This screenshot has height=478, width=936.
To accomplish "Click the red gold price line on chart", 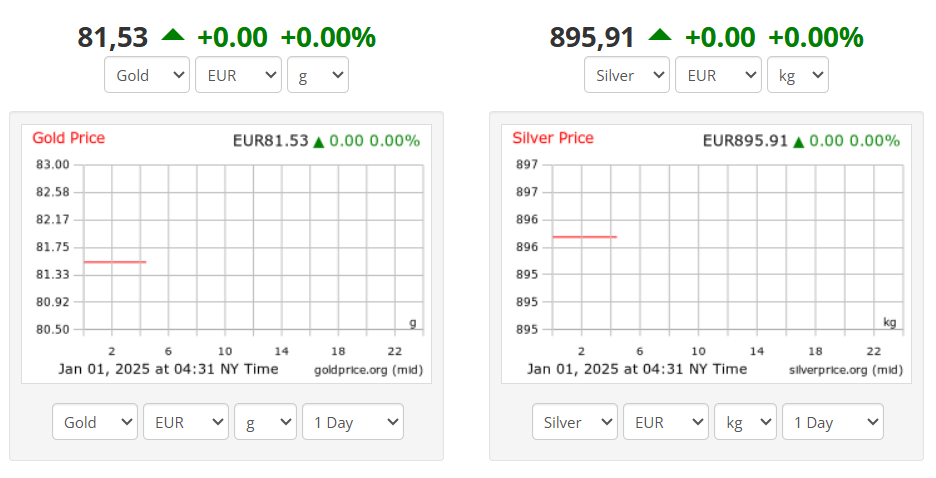I will click(x=115, y=262).
